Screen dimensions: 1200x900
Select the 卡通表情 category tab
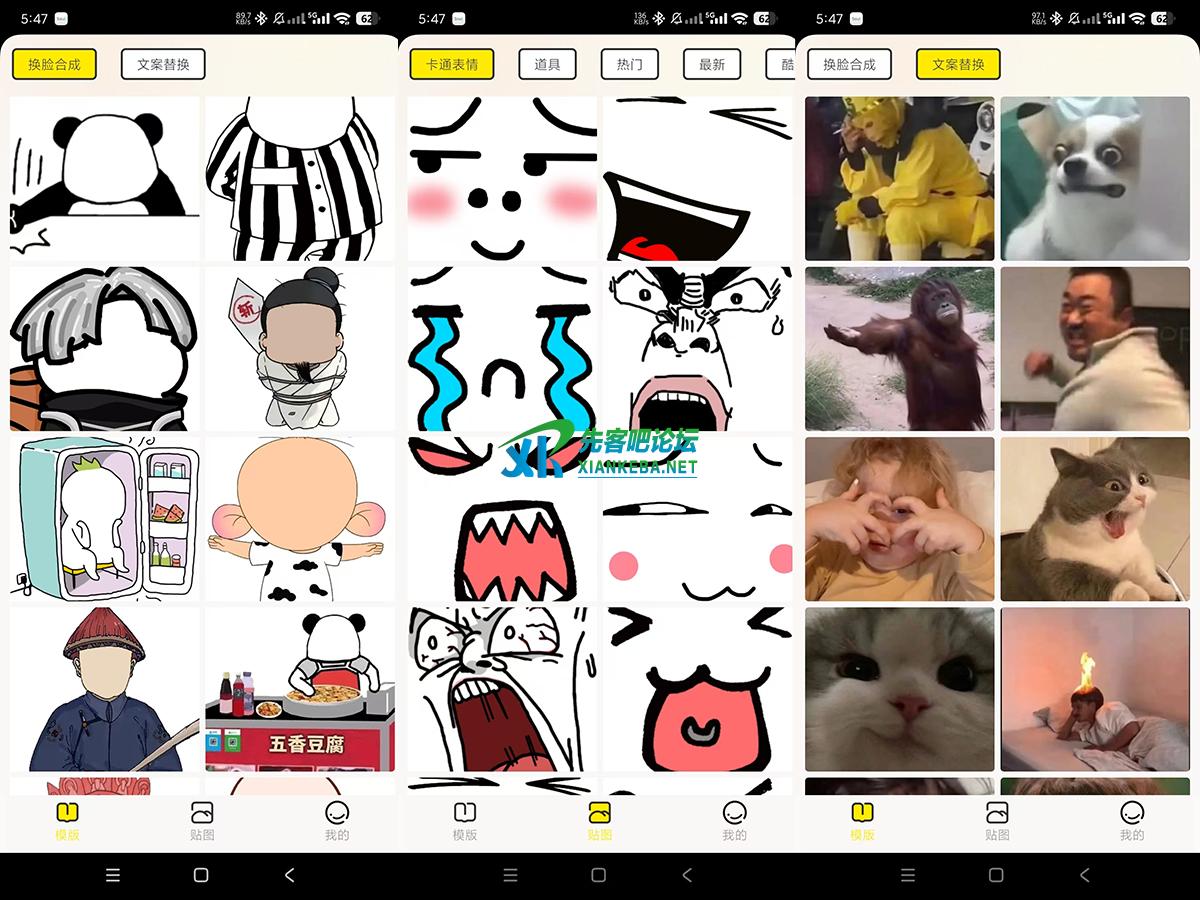pos(452,64)
